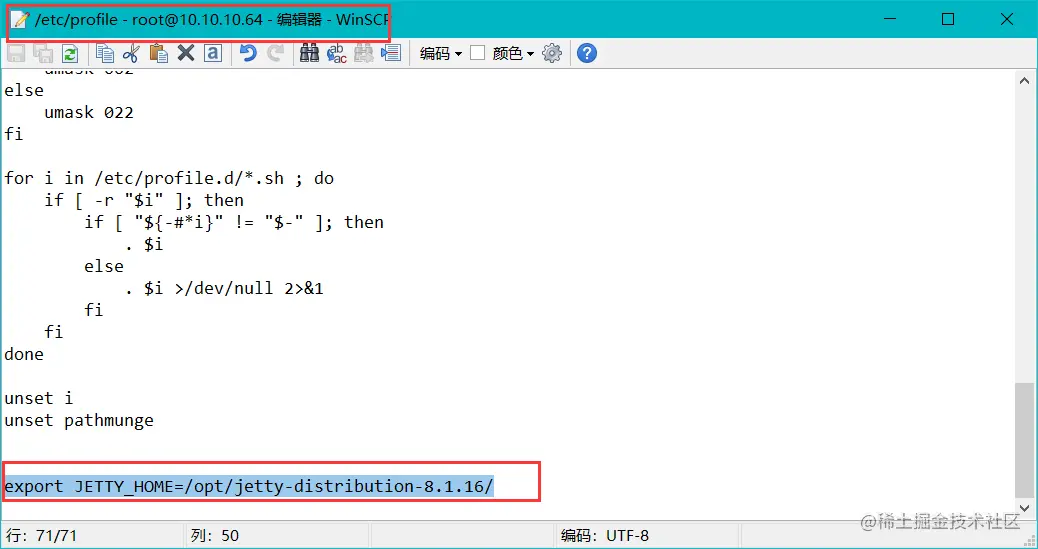The image size is (1038, 549).
Task: Click the column status '列: 50'
Action: (x=214, y=536)
